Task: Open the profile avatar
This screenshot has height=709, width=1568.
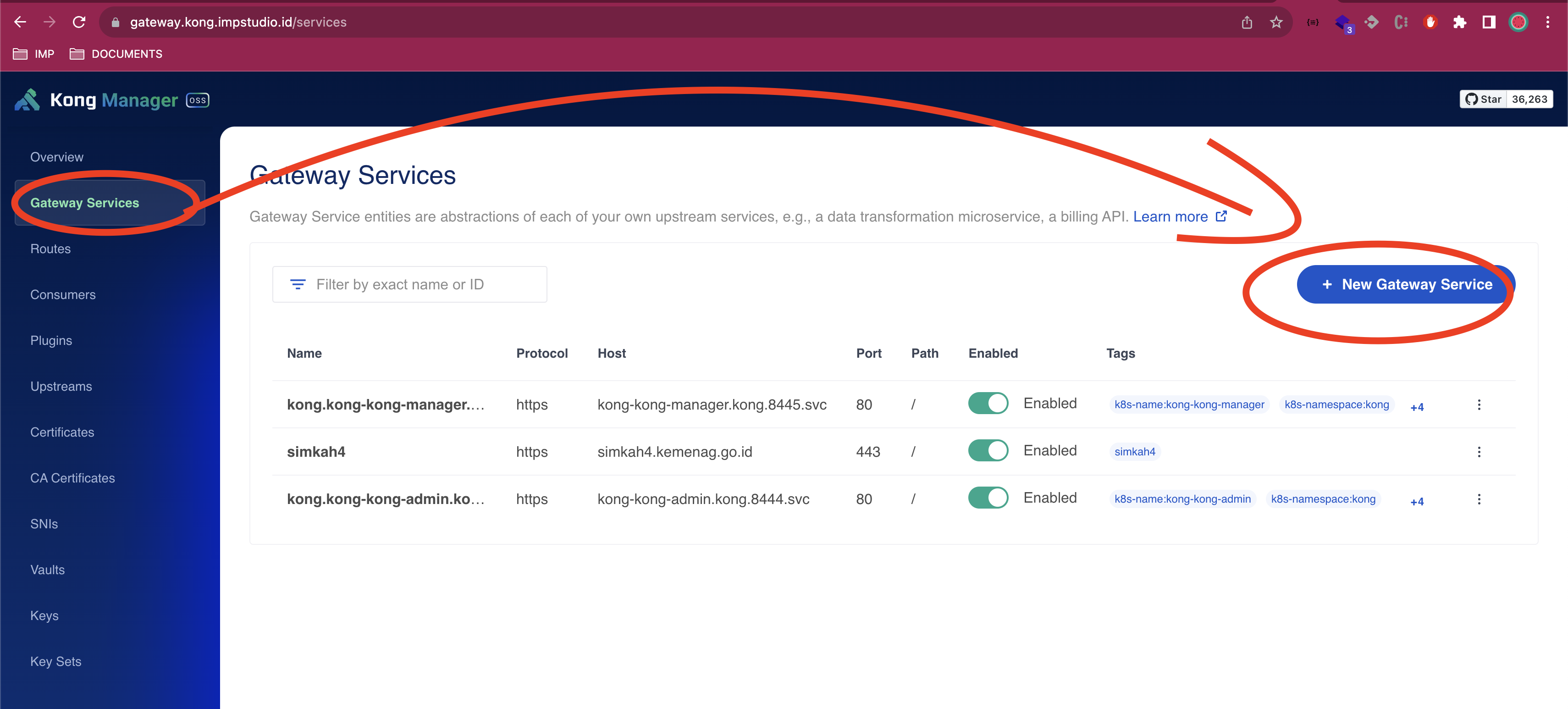Action: click(x=1518, y=22)
